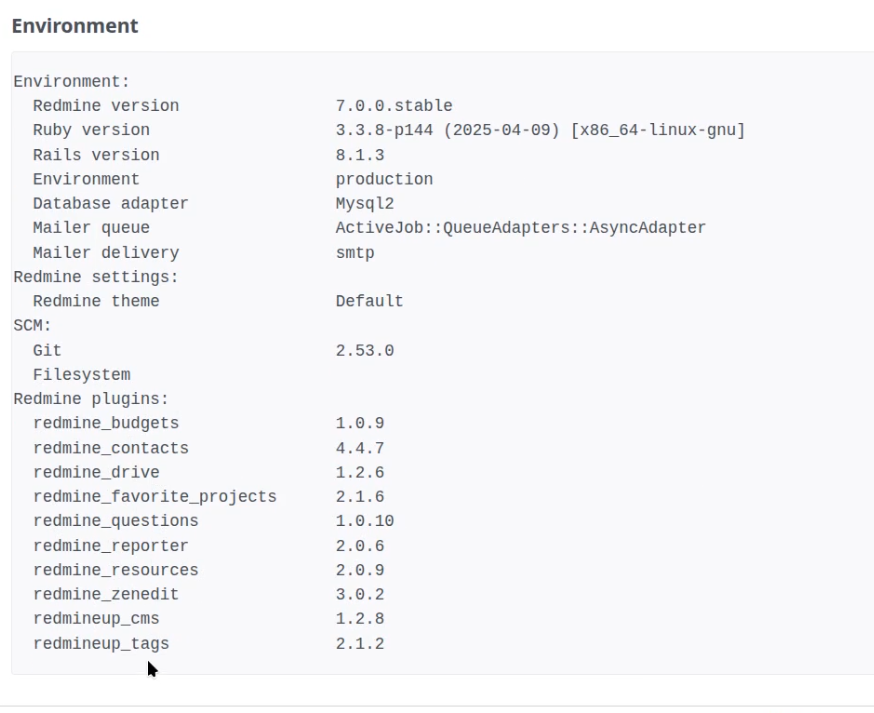Click the redmine_reporter plugin name
The image size is (874, 713).
click(110, 546)
